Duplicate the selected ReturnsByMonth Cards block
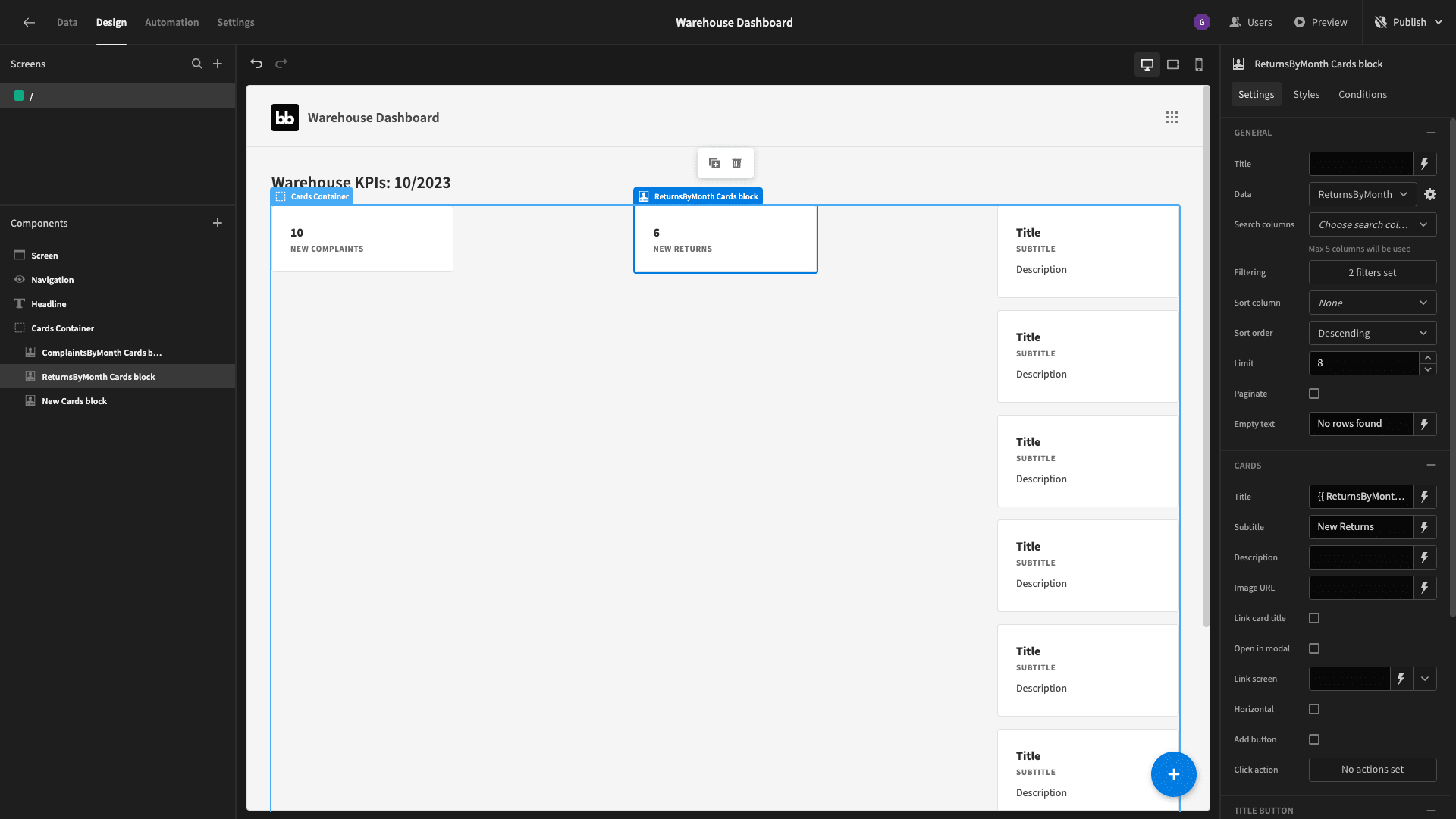 [x=714, y=163]
